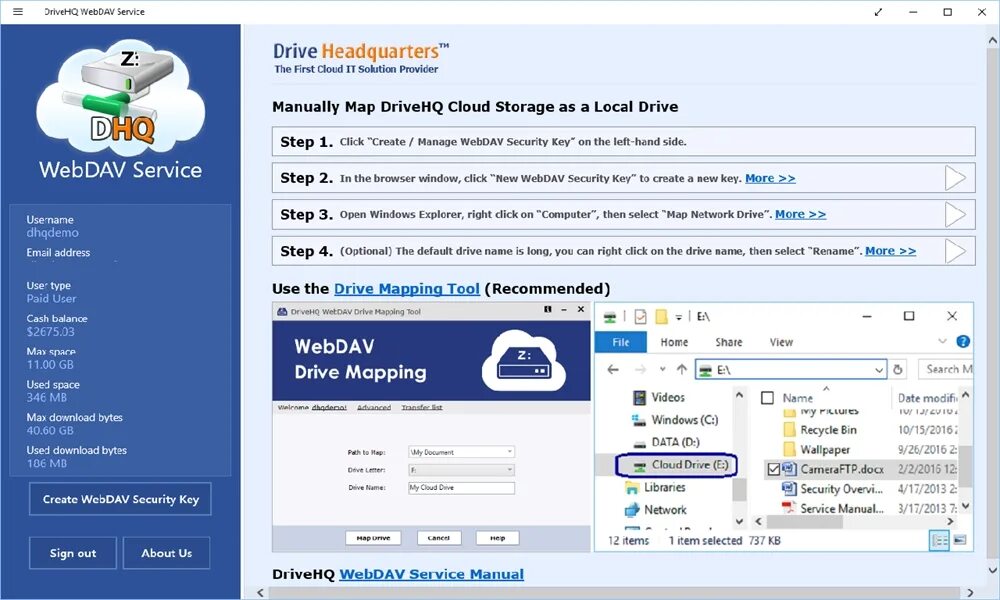Click the Explorer back arrow in the screenshot
Screen dimensions: 1000x600
click(613, 369)
